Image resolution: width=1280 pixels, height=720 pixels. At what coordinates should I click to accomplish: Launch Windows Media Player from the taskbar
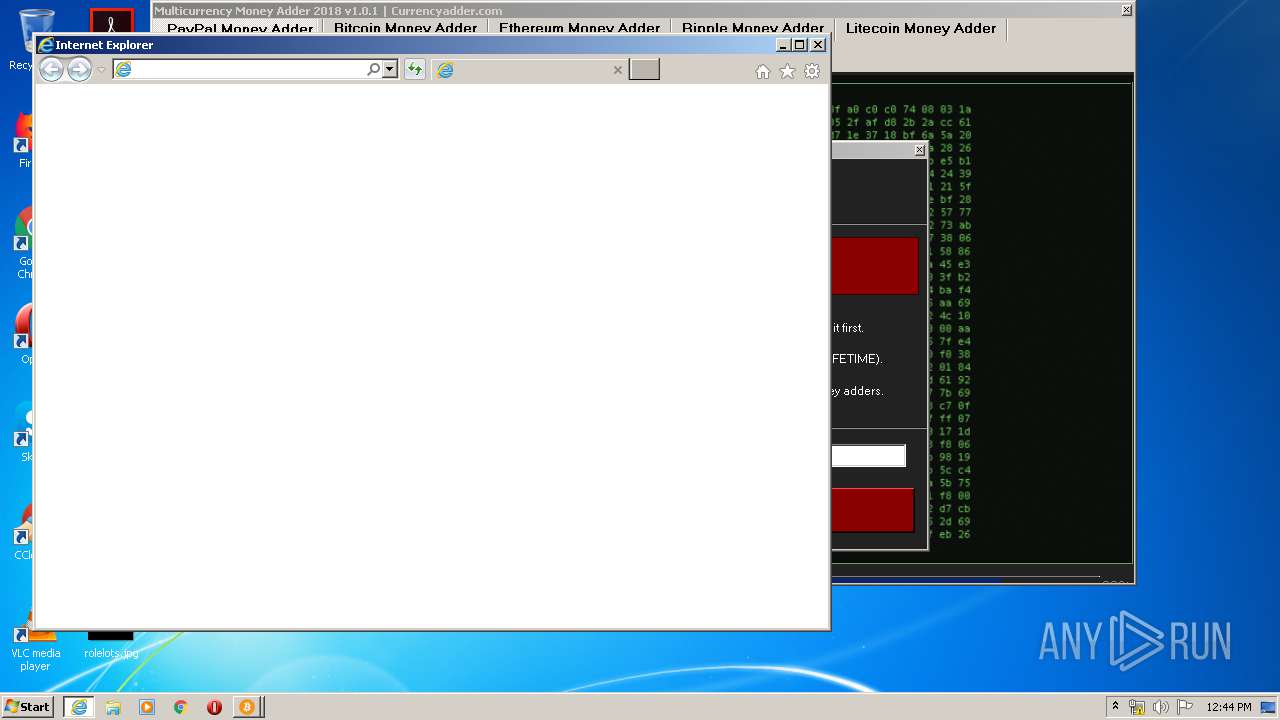tap(147, 706)
